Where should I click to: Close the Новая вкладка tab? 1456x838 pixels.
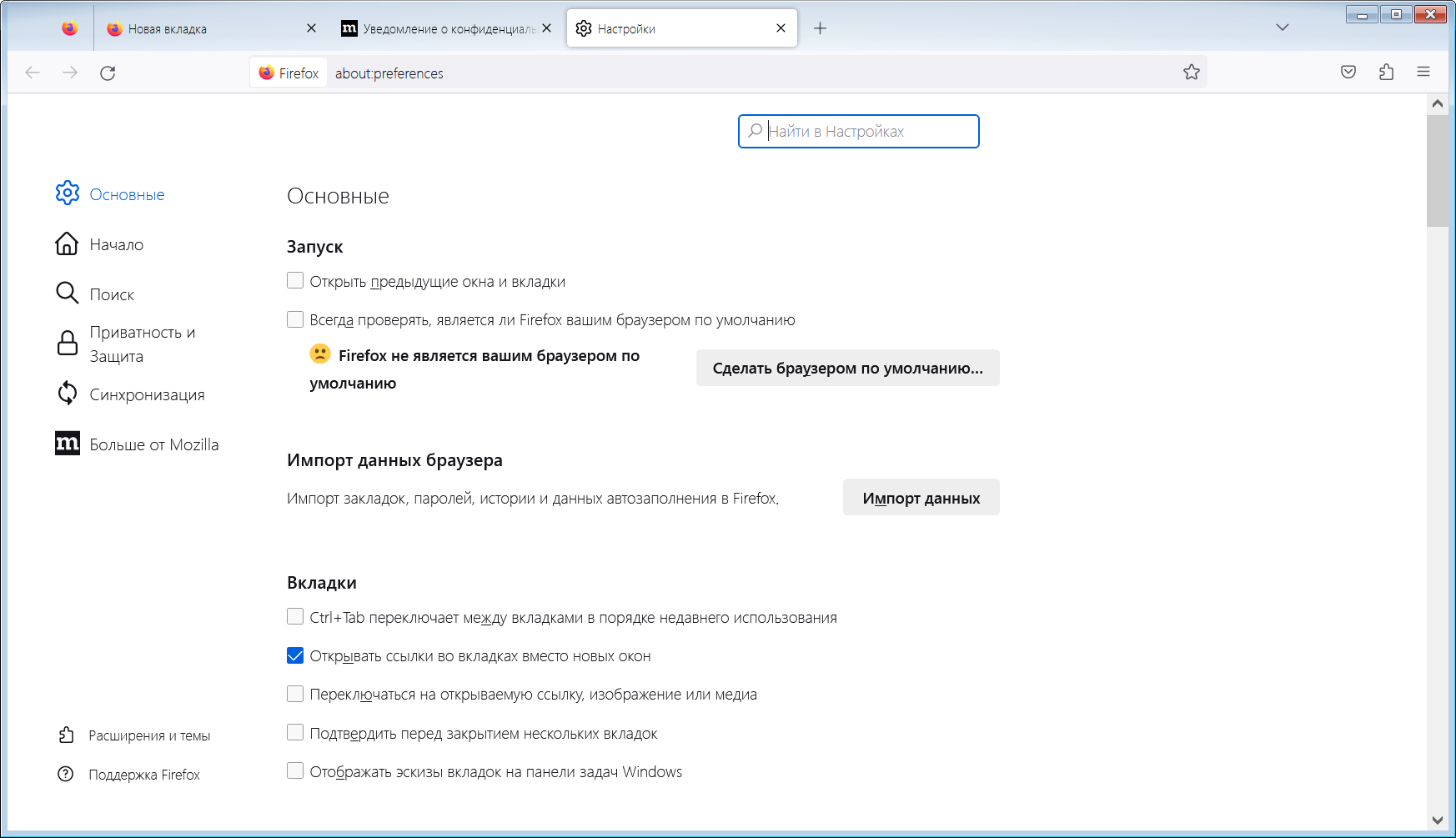(x=311, y=28)
